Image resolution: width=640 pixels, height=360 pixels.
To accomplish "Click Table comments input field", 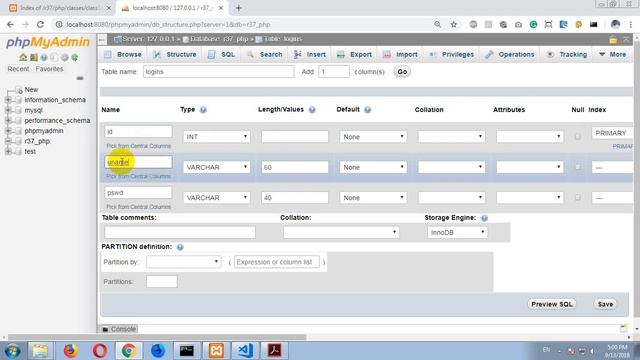I will click(180, 232).
